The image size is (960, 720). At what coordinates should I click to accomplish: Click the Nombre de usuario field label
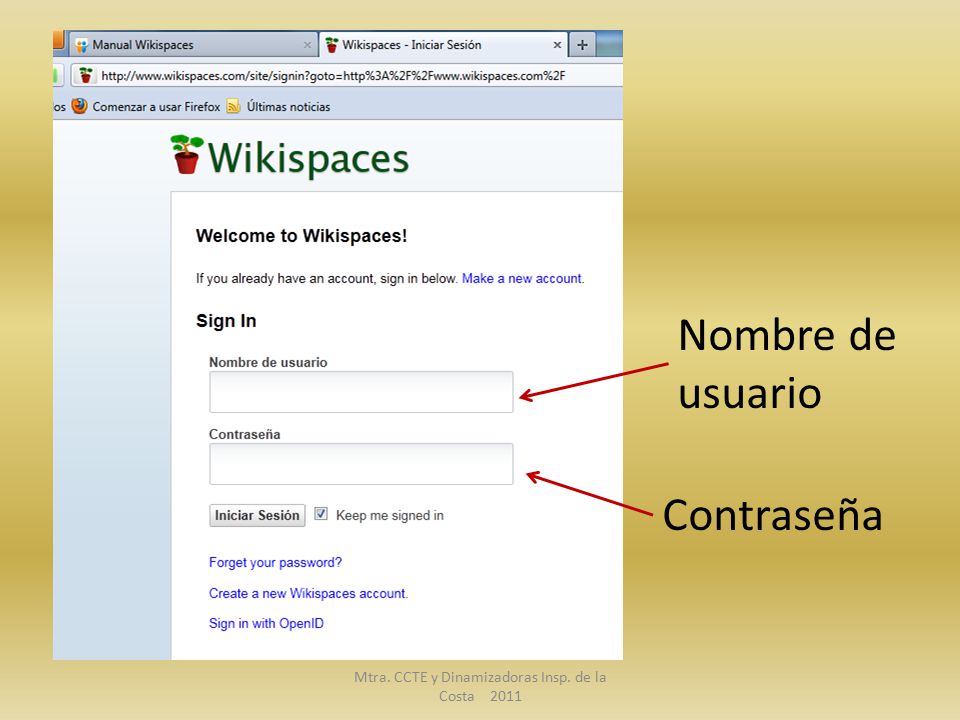[268, 362]
